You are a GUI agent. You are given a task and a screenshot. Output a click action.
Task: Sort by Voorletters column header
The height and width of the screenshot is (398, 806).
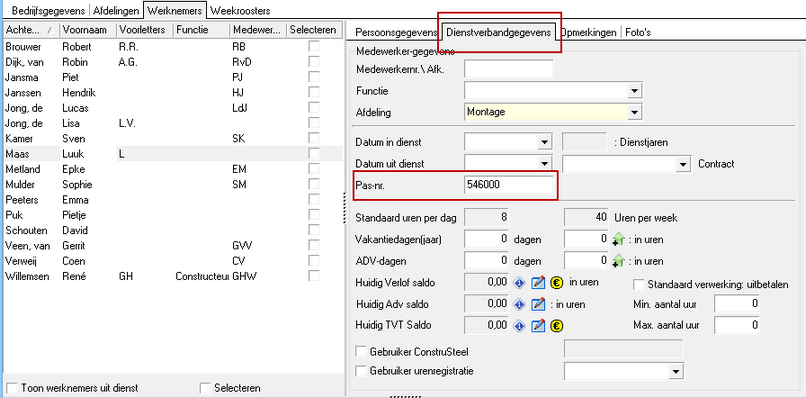(x=144, y=30)
